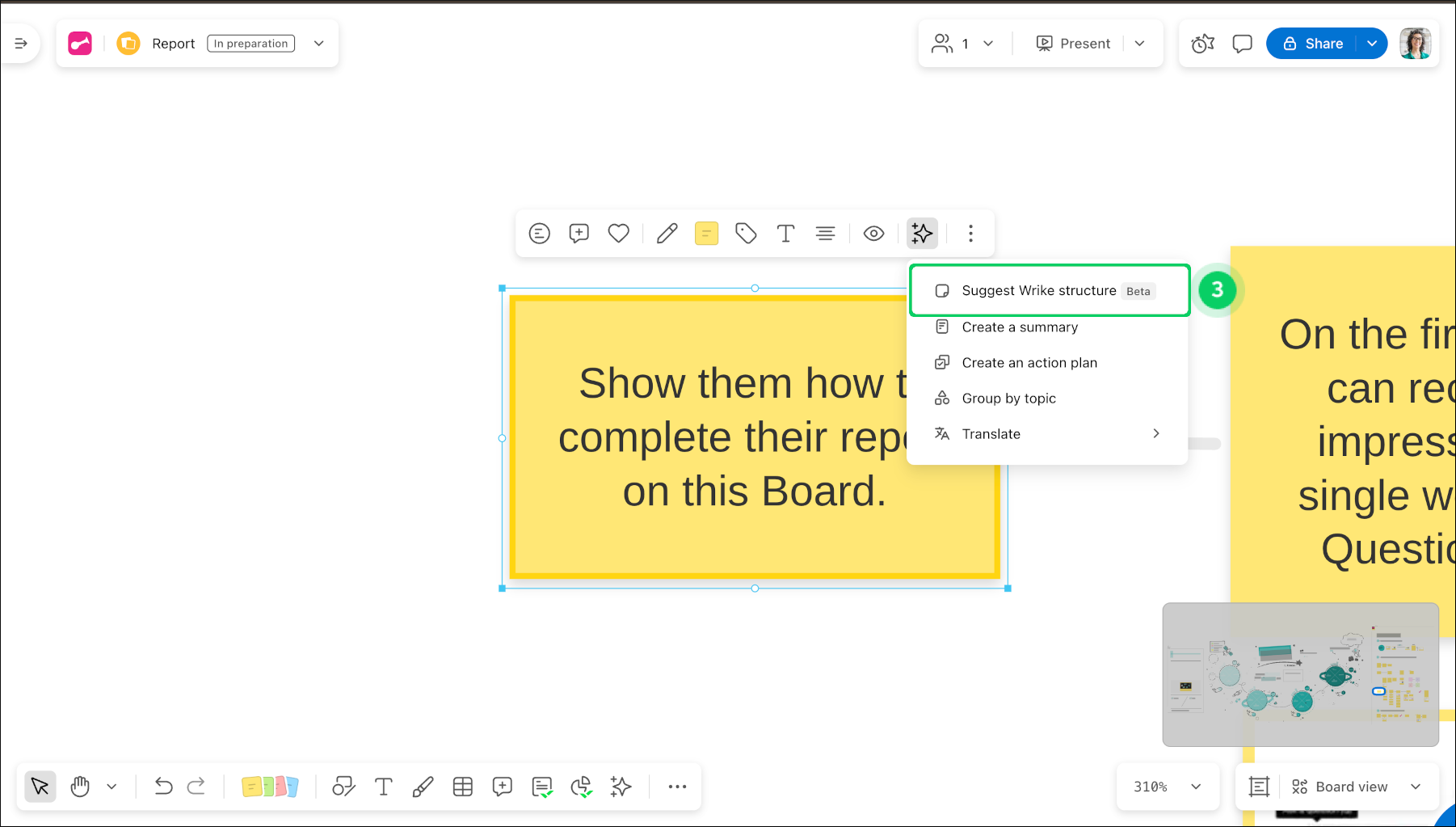
Task: Click the pencil edit icon
Action: pos(667,234)
